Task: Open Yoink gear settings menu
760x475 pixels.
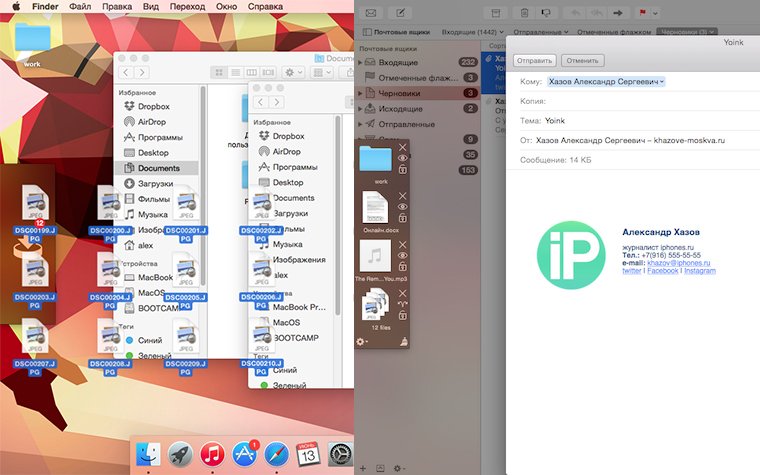Action: coord(362,342)
